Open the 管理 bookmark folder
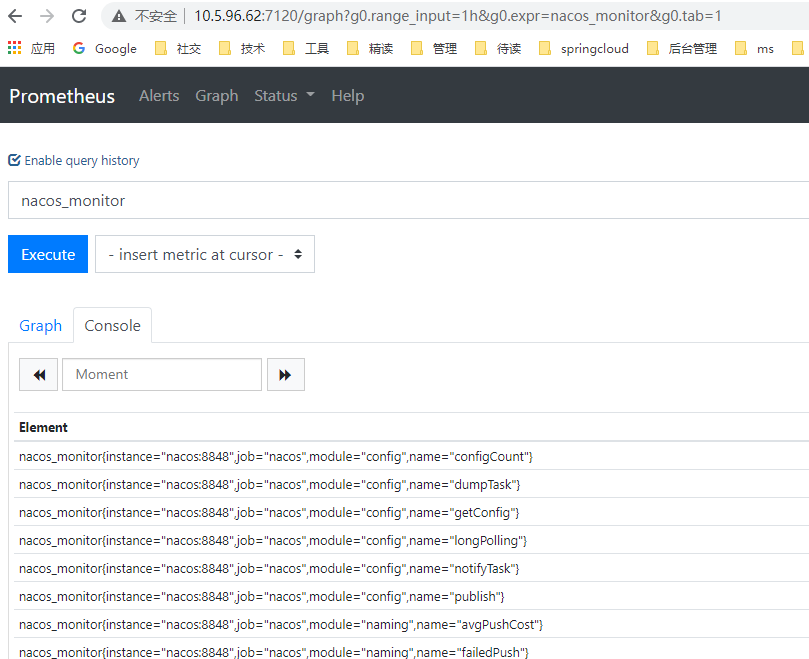 [433, 49]
